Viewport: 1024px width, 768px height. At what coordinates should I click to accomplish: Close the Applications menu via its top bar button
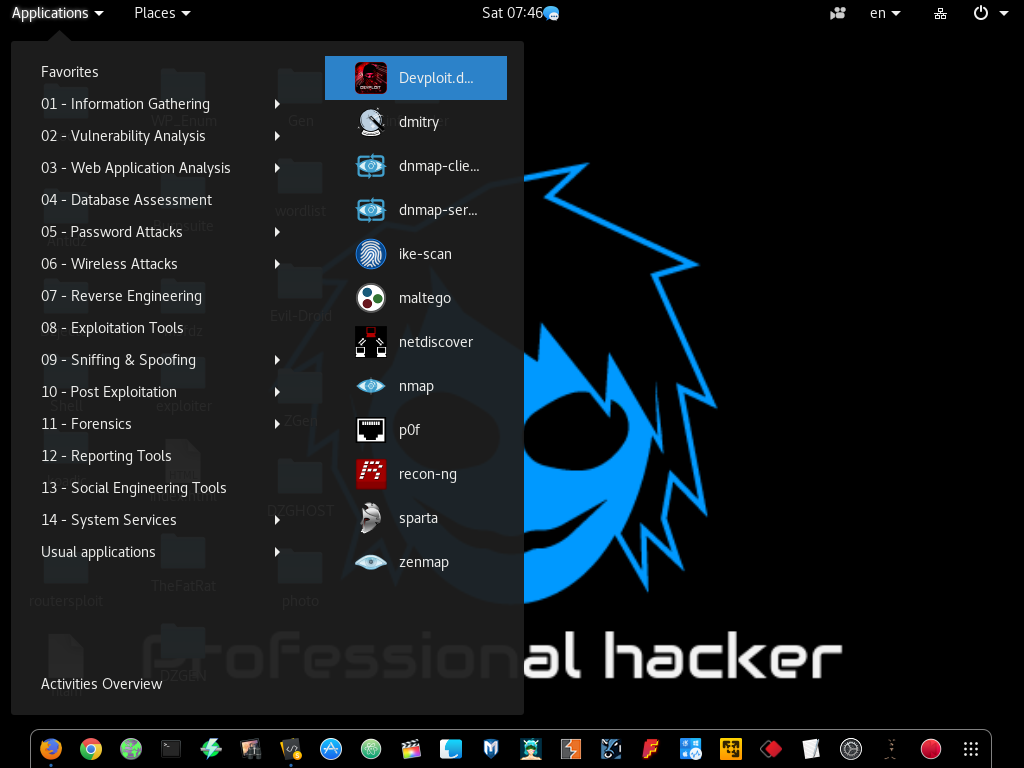click(57, 13)
